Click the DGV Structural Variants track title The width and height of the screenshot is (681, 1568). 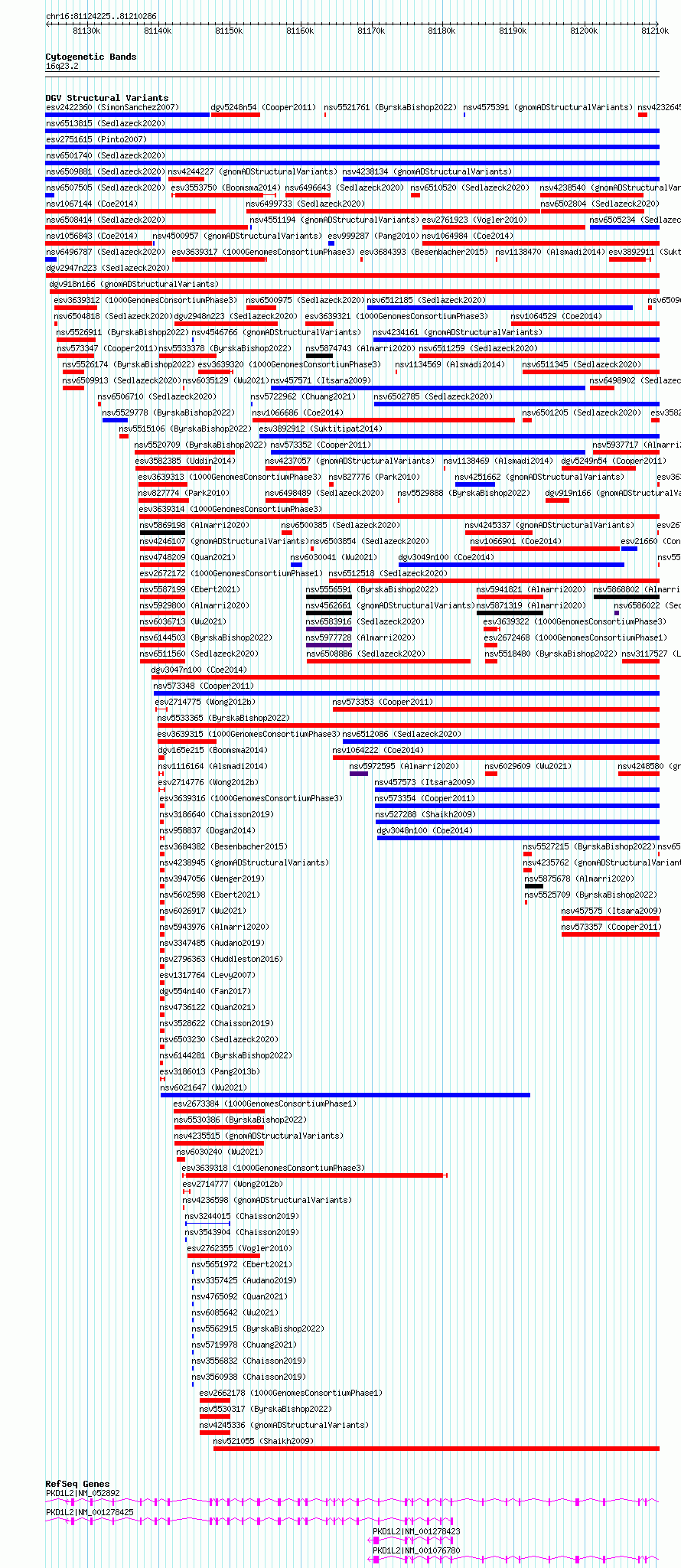(x=107, y=98)
